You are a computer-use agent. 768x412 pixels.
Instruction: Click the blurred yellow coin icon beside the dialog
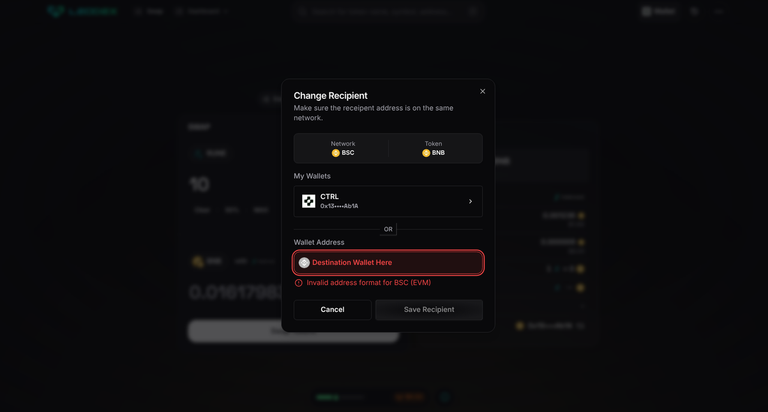[x=198, y=262]
